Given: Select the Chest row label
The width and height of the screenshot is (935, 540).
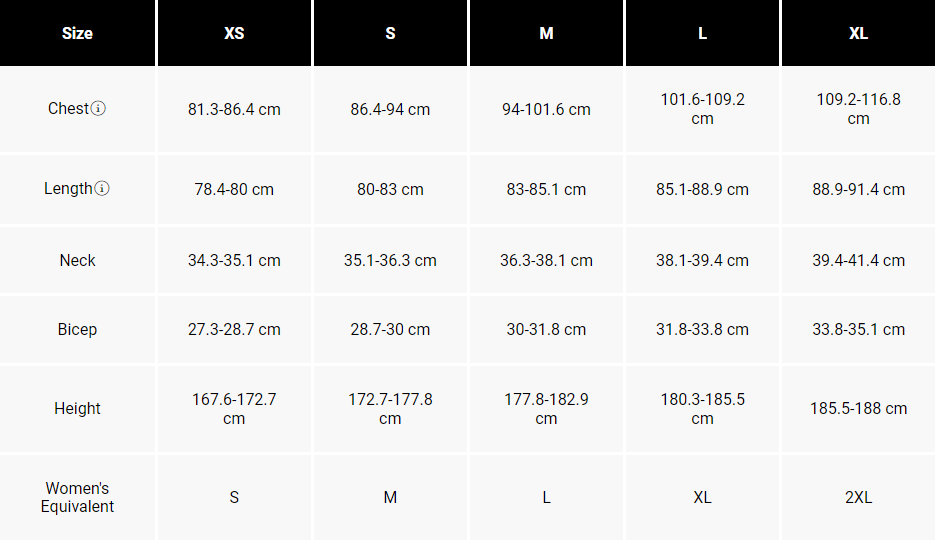Looking at the screenshot, I should [69, 108].
